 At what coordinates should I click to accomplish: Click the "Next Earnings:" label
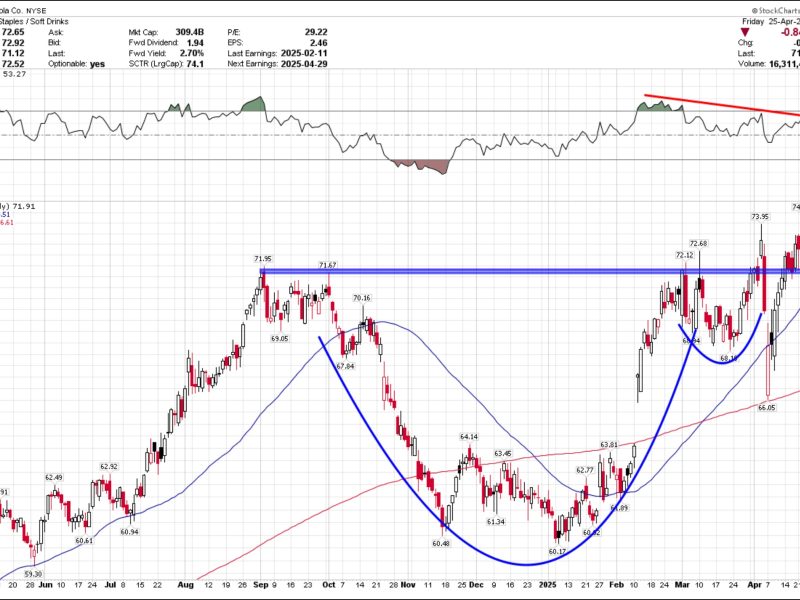pyautogui.click(x=253, y=64)
